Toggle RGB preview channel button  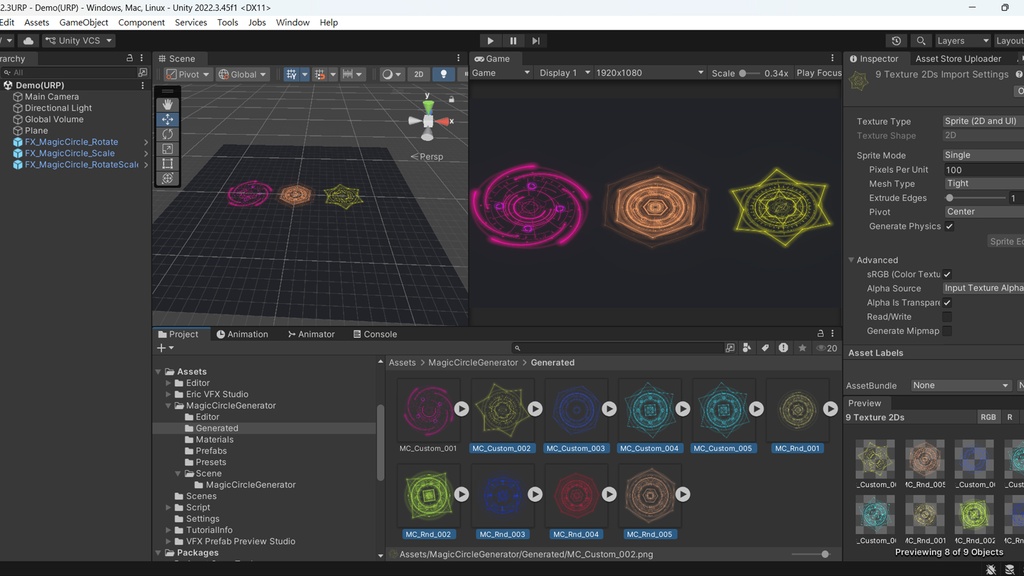pyautogui.click(x=988, y=417)
